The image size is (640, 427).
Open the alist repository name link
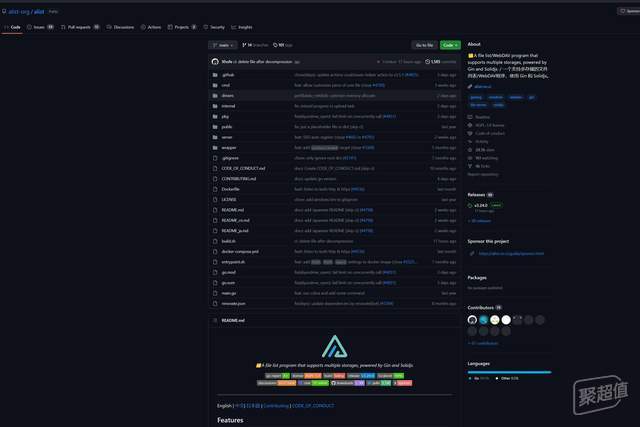(39, 12)
